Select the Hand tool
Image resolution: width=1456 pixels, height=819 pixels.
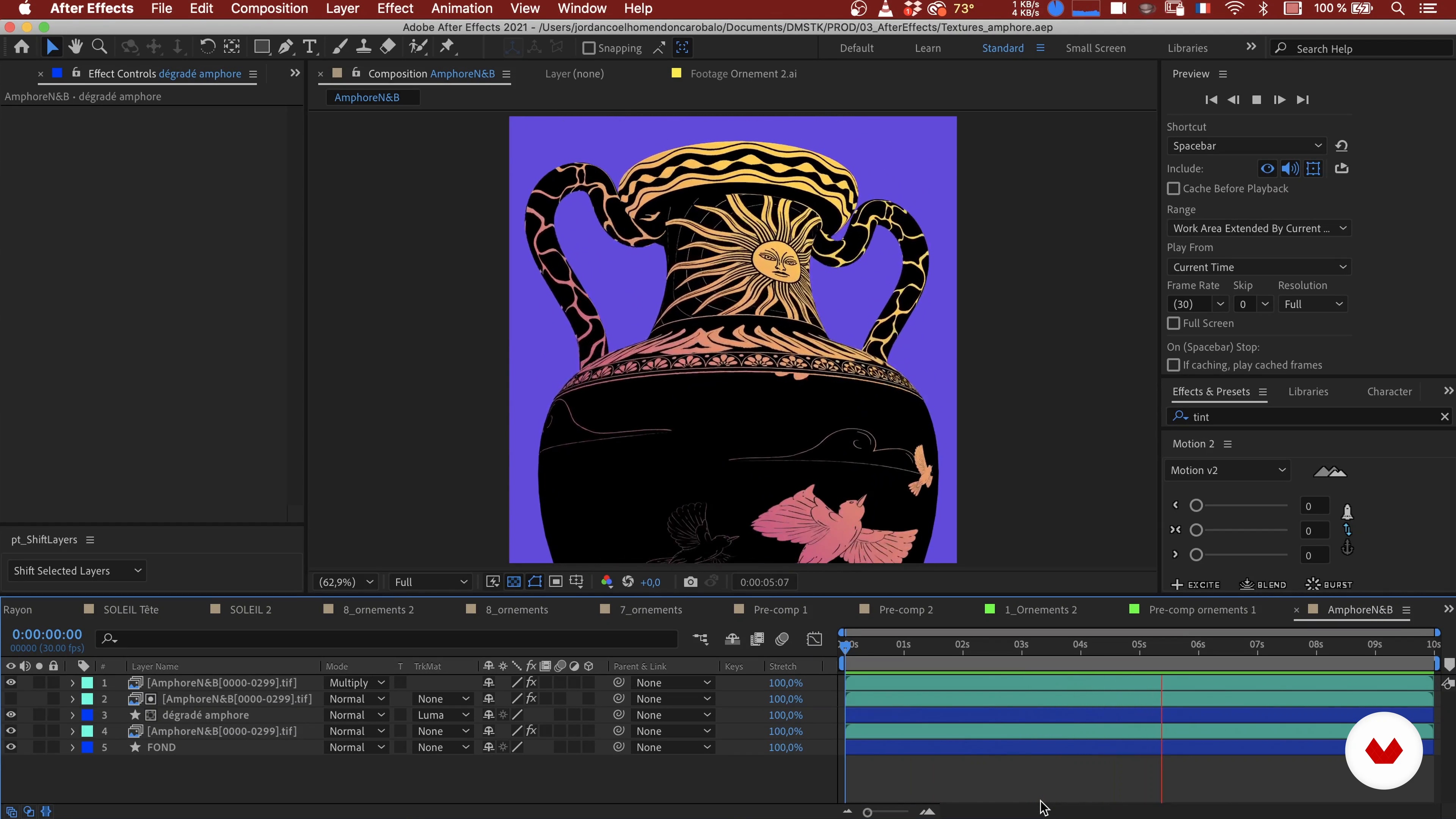pos(75,47)
